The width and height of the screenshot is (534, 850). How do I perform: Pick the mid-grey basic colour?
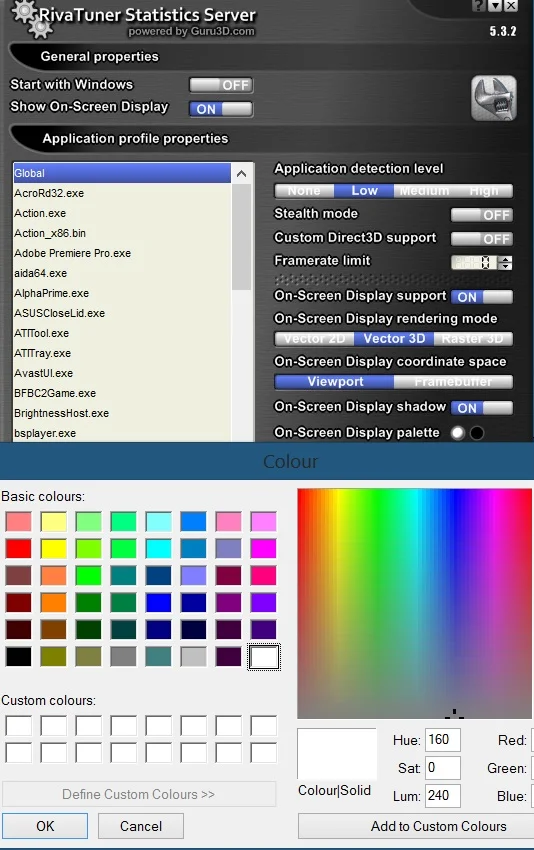124,656
